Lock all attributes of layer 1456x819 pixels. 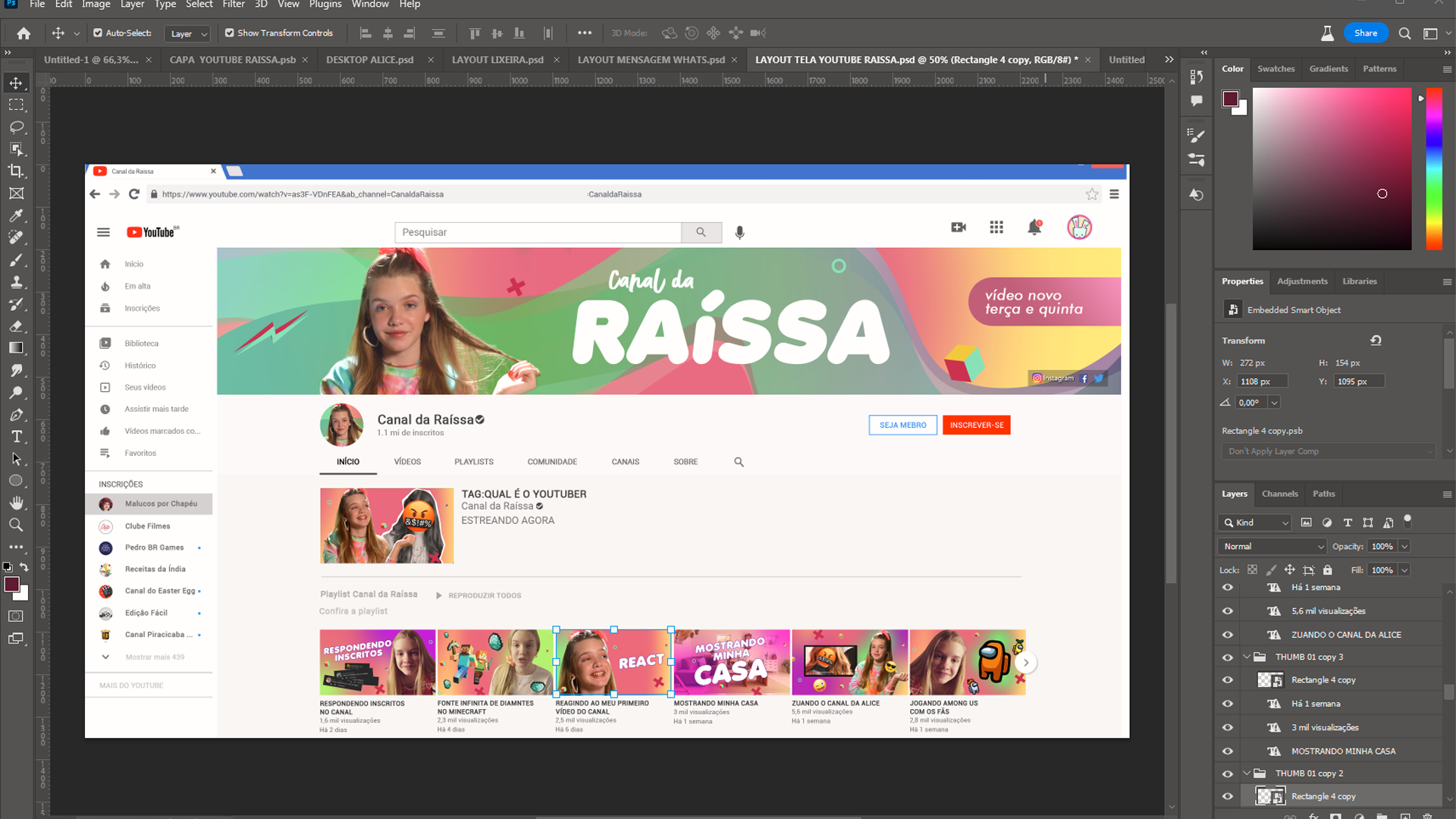tap(1327, 570)
